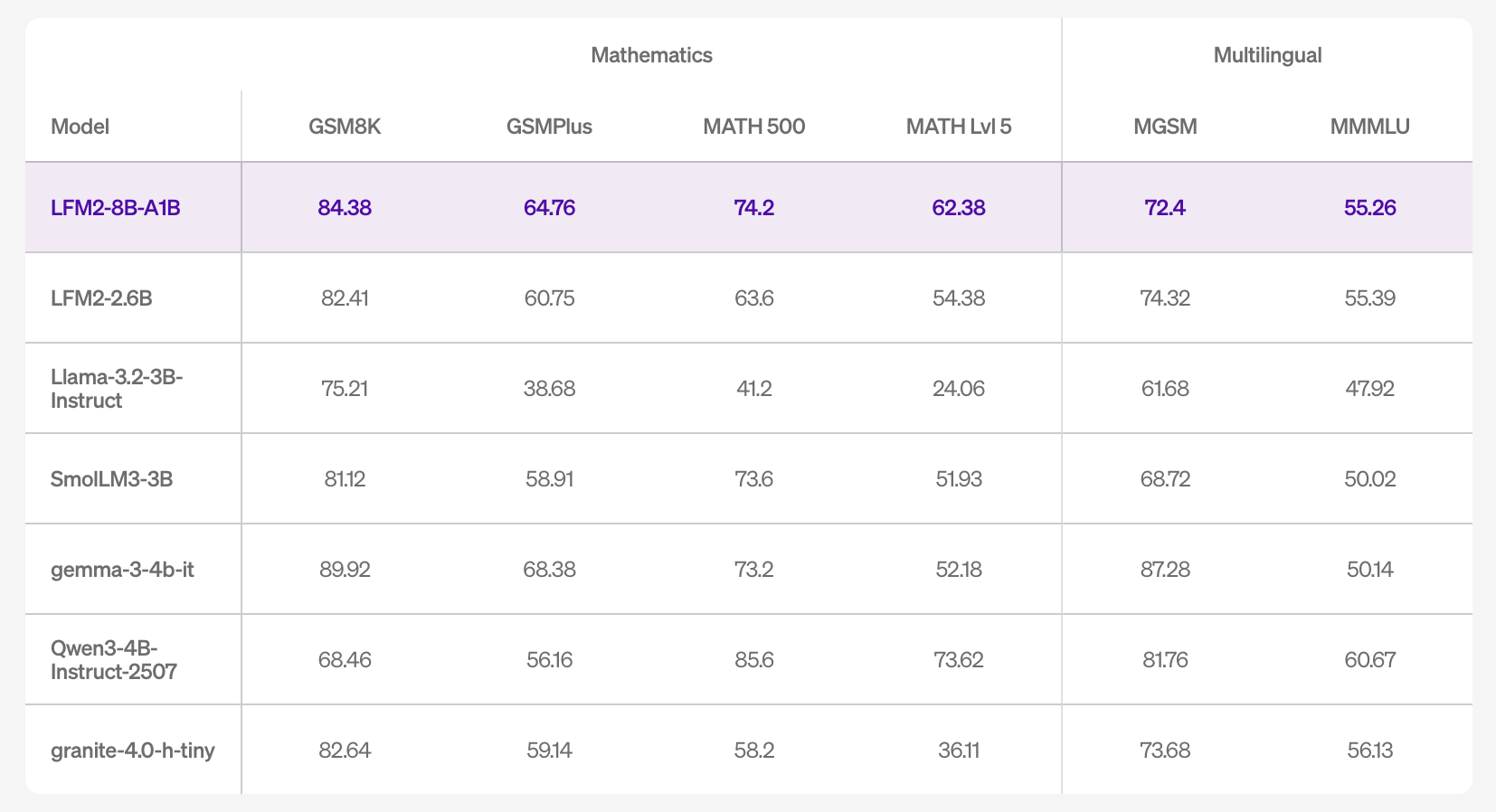The width and height of the screenshot is (1496, 812).
Task: Select the gemma-3-4b-it row label
Action: [122, 570]
